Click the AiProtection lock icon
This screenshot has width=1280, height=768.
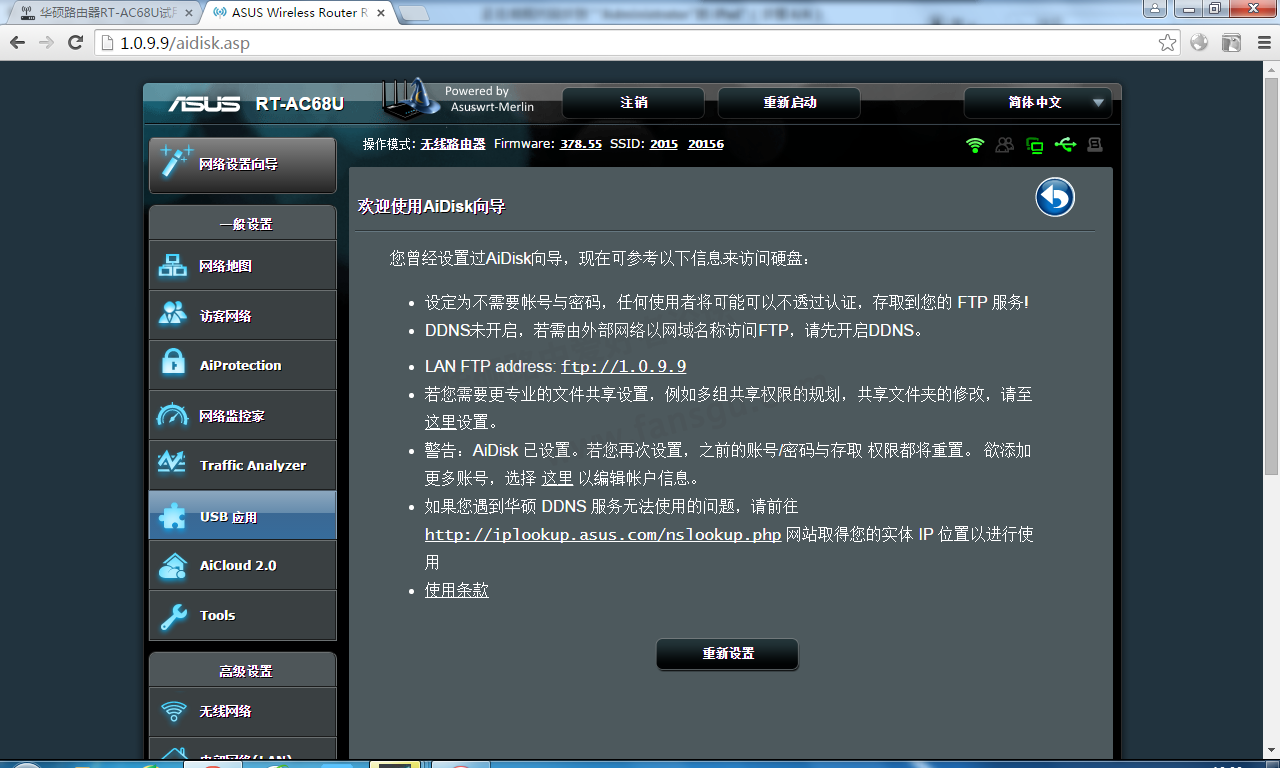[x=174, y=364]
